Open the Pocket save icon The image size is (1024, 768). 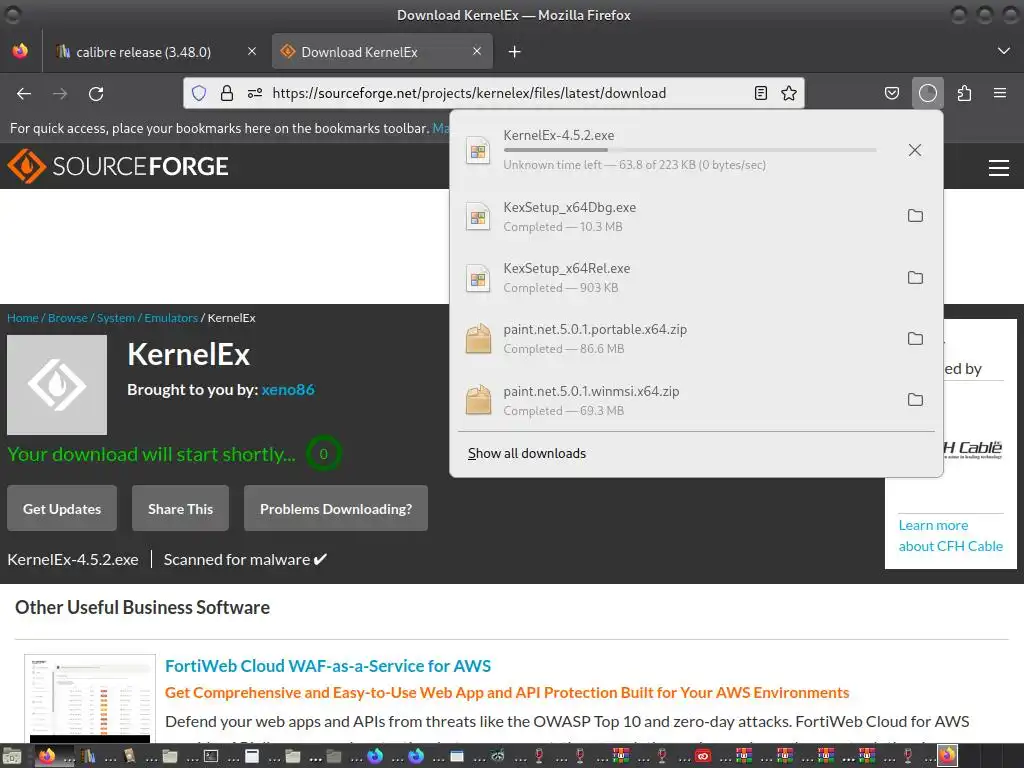pos(891,94)
